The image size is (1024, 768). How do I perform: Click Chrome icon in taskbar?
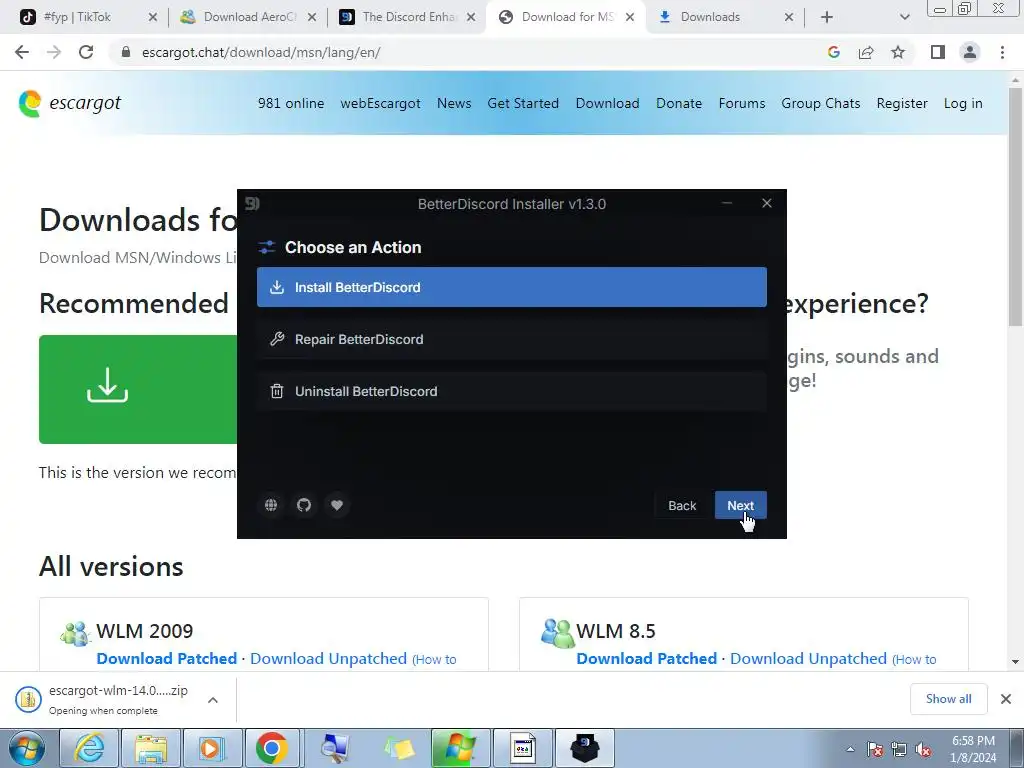(x=272, y=748)
